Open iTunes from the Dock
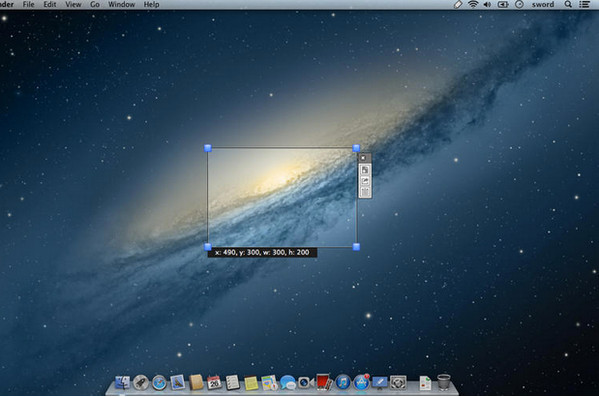This screenshot has width=599, height=397. point(343,382)
